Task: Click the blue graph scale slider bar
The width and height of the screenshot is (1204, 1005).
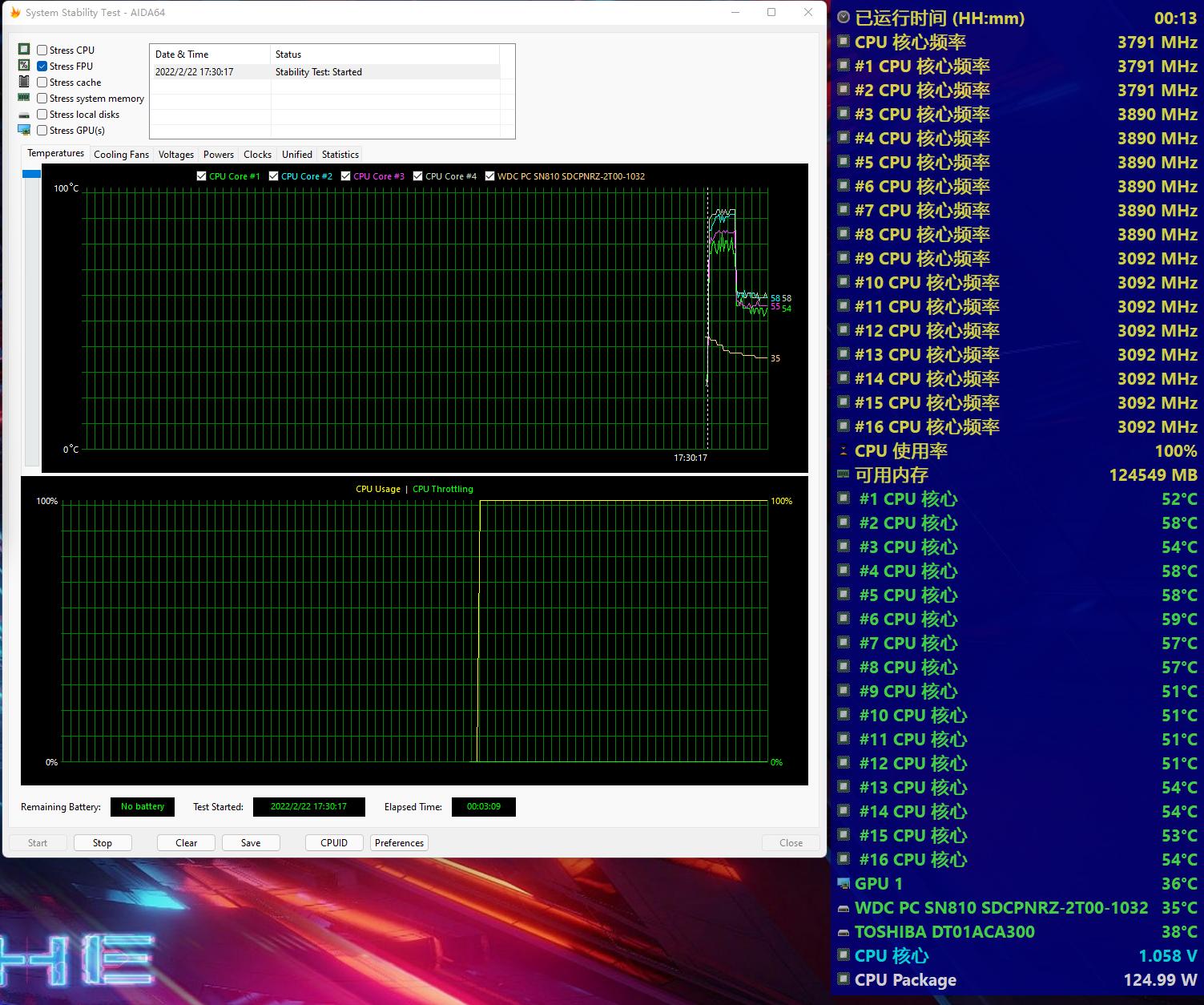Action: click(x=31, y=174)
